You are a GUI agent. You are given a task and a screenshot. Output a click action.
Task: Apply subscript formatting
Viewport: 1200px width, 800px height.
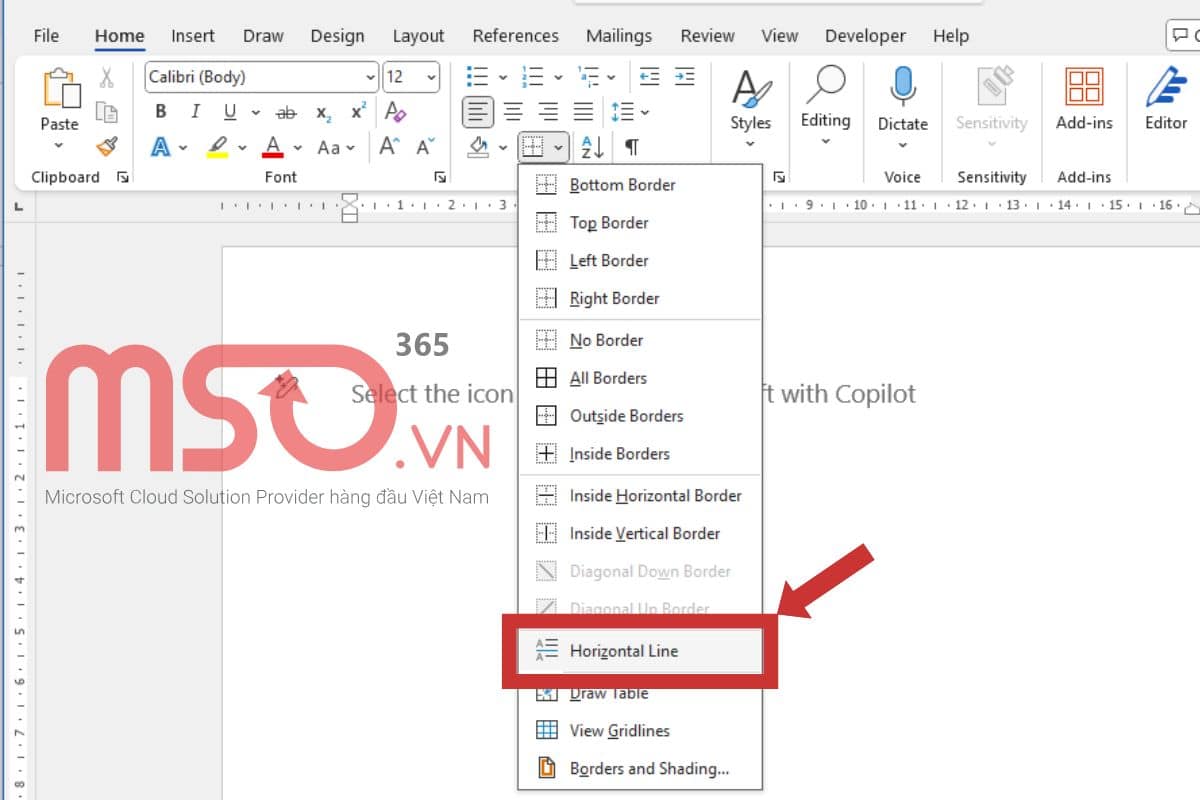(x=323, y=112)
